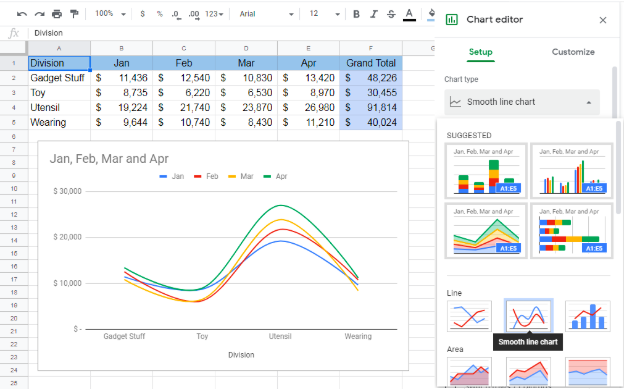
Task: Choose the second red area chart icon
Action: tap(529, 372)
